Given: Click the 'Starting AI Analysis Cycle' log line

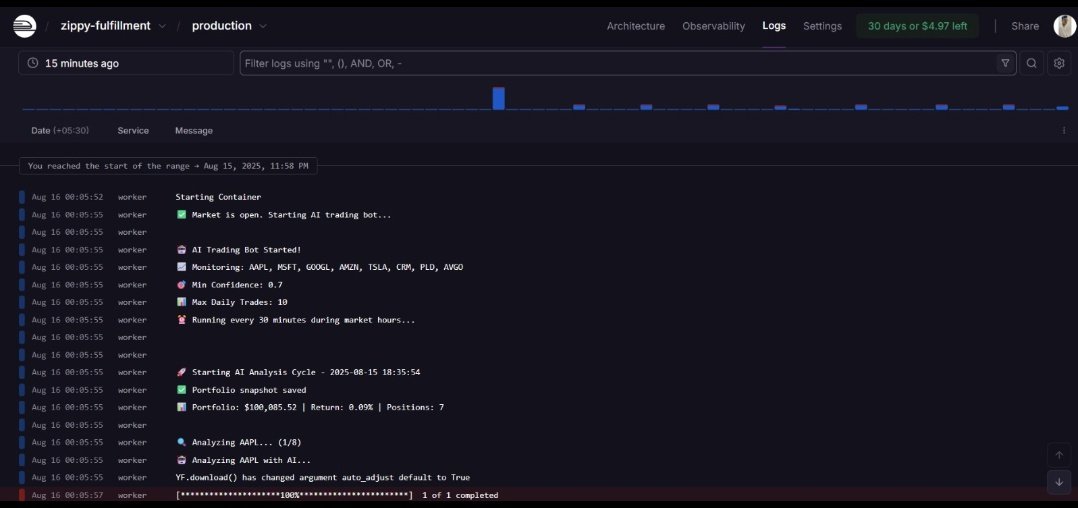Looking at the screenshot, I should (x=539, y=372).
